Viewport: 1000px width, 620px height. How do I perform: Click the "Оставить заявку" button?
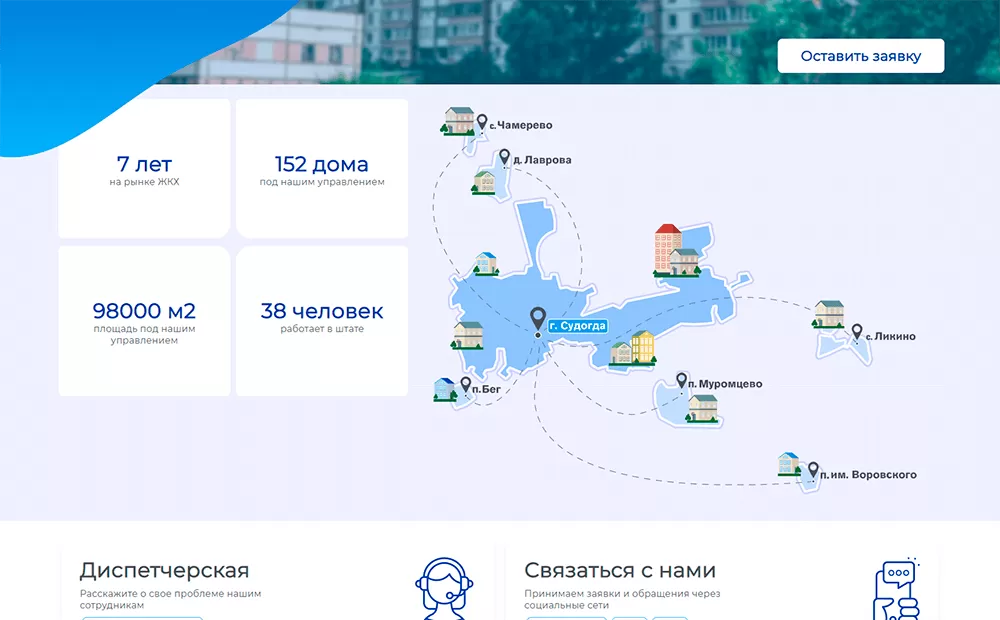pyautogui.click(x=860, y=56)
